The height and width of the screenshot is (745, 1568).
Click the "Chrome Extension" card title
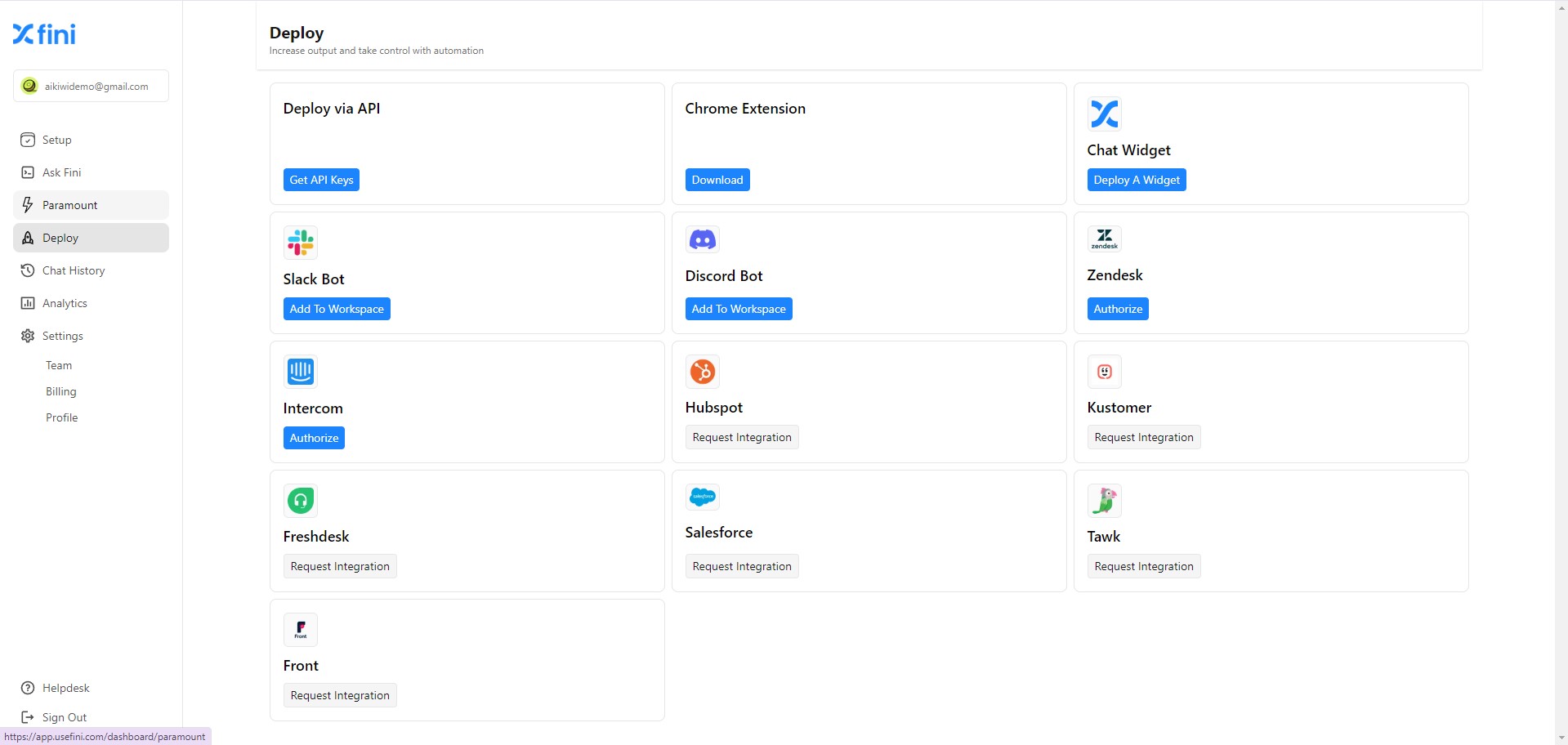pos(745,109)
